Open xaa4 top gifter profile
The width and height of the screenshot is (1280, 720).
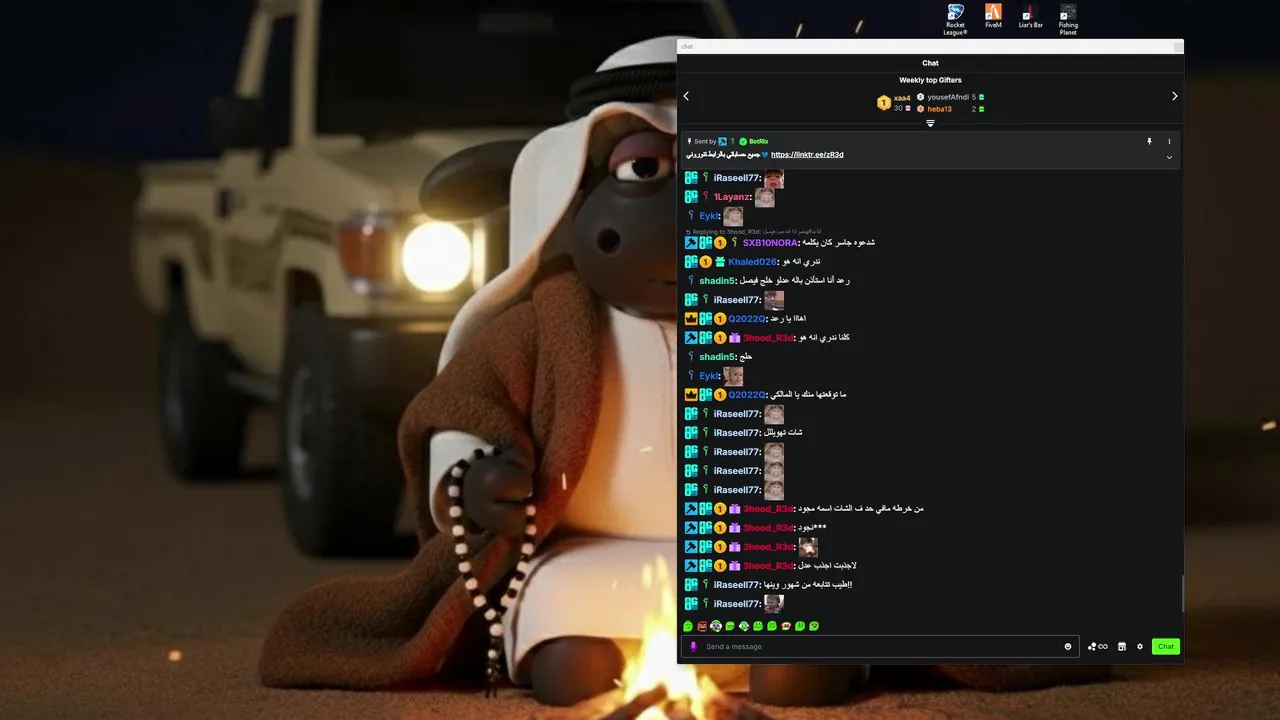pyautogui.click(x=902, y=98)
